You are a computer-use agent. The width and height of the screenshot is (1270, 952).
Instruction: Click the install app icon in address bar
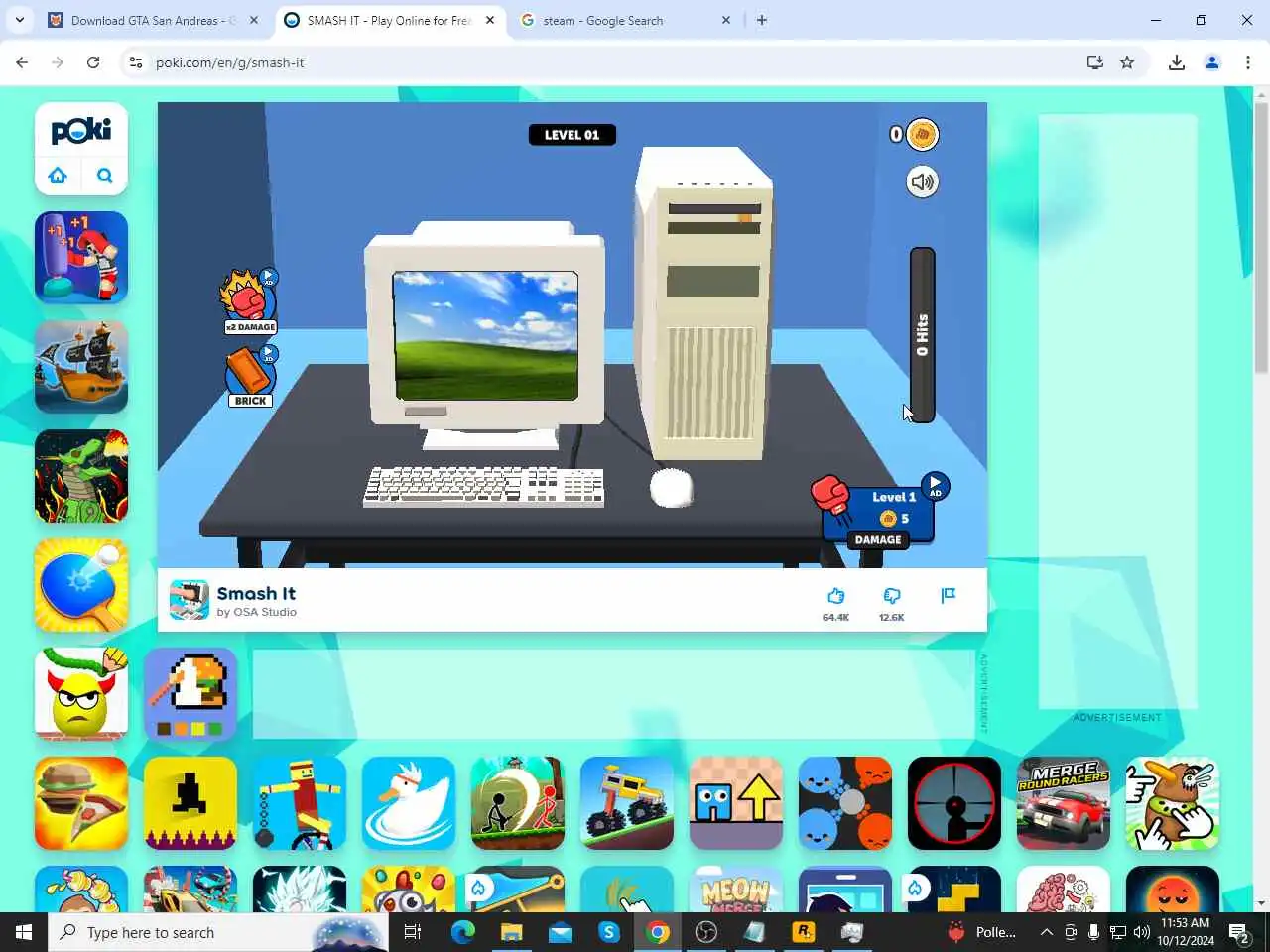click(1095, 62)
